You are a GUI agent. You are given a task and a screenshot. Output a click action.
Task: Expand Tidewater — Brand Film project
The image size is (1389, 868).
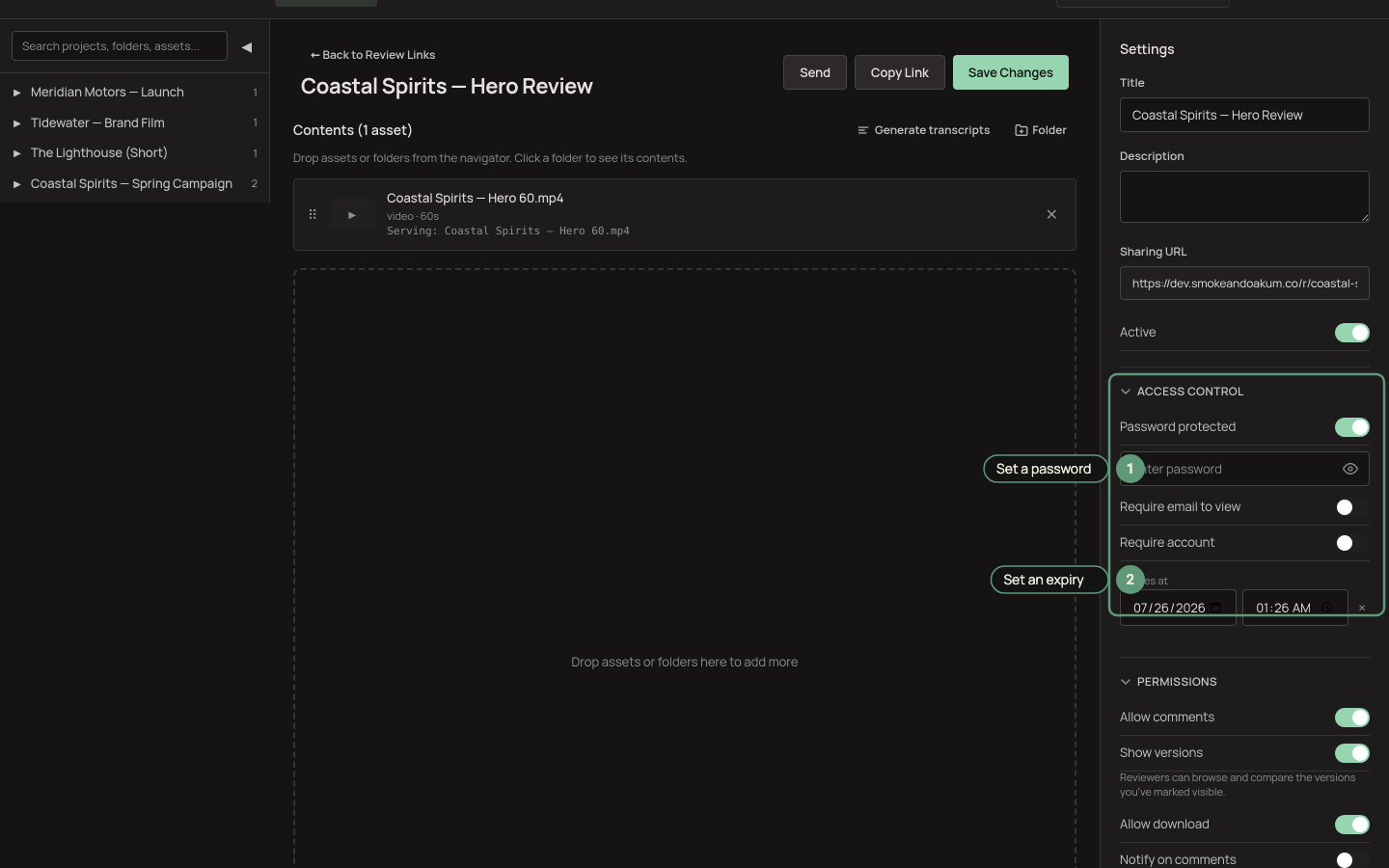coord(16,123)
